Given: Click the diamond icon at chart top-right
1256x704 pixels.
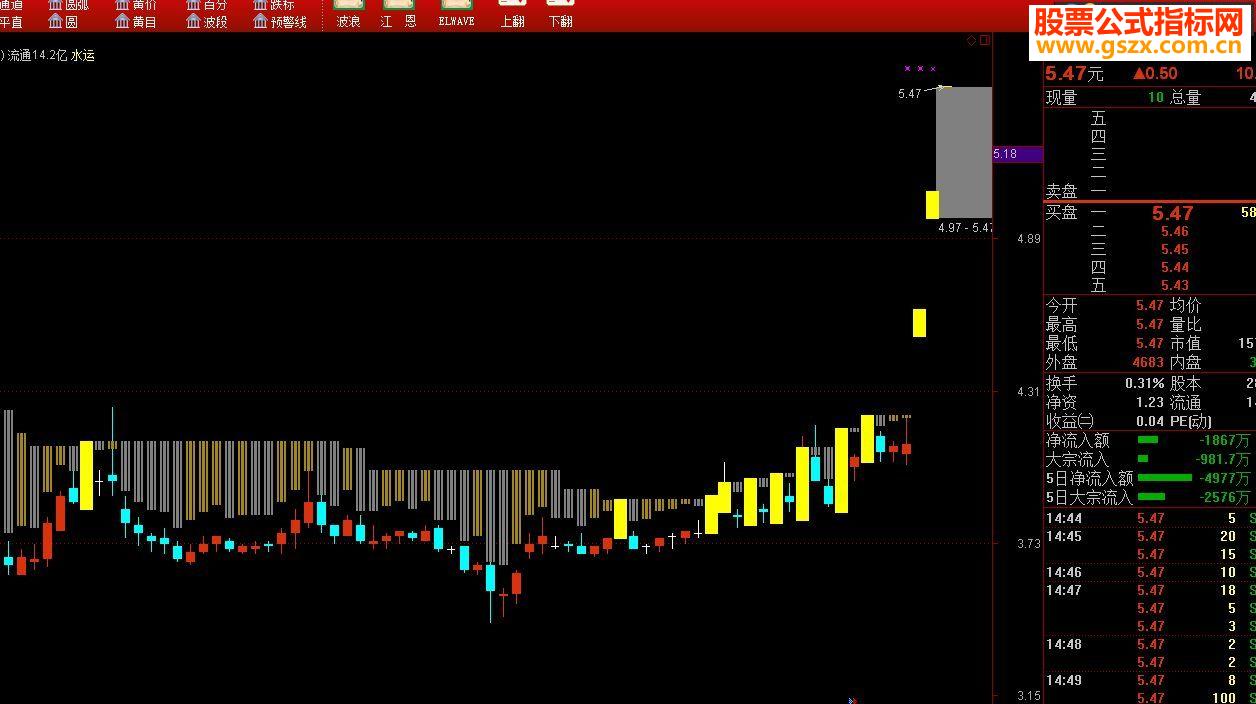Looking at the screenshot, I should click(970, 41).
